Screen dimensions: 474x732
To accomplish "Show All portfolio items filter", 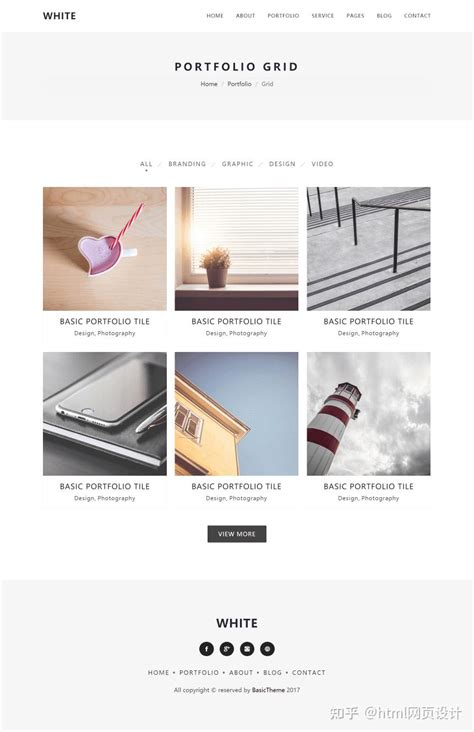I will pyautogui.click(x=146, y=164).
